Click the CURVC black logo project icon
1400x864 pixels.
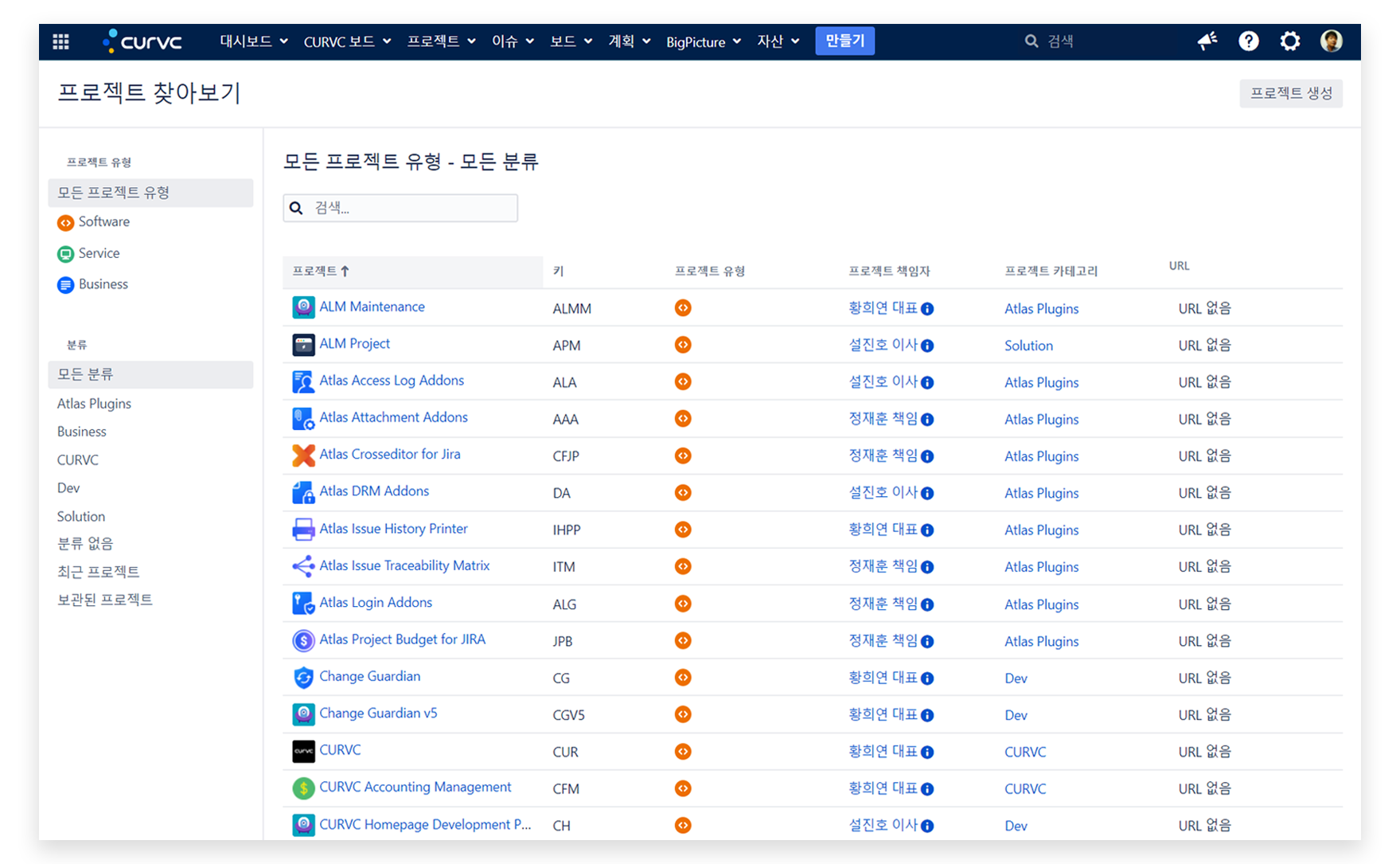(303, 751)
